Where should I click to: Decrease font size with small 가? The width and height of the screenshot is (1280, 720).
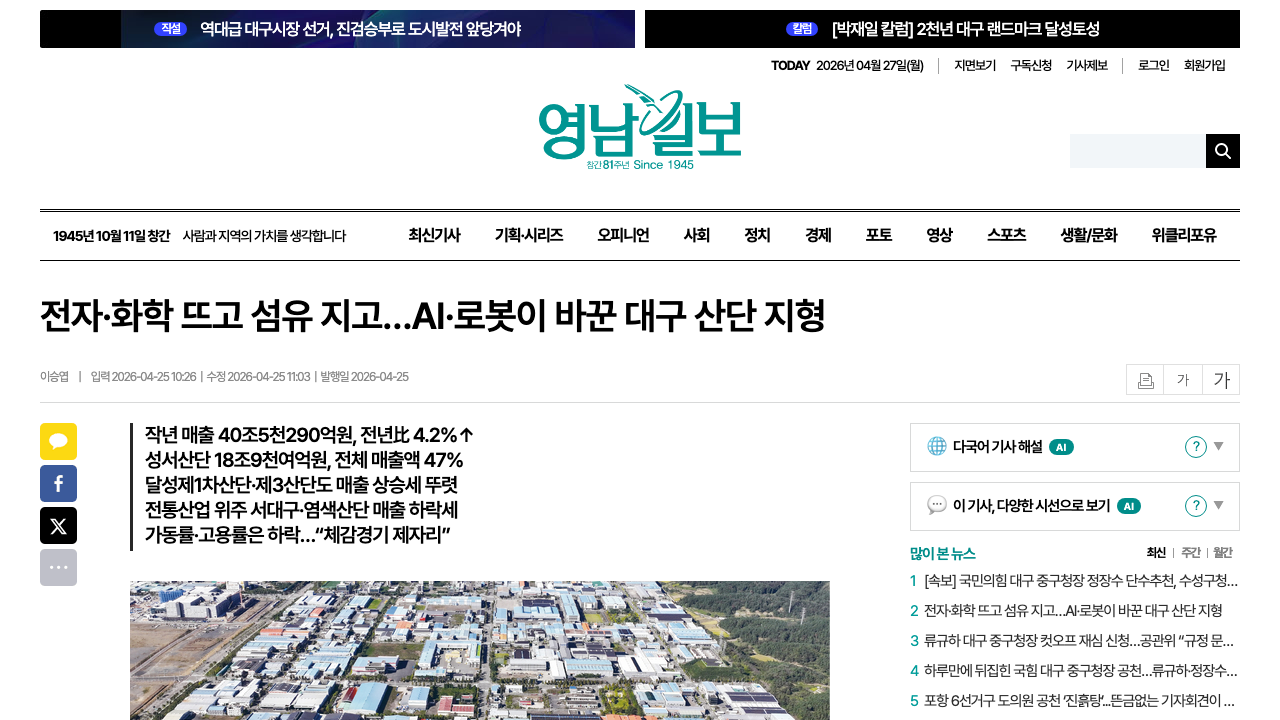click(1183, 380)
